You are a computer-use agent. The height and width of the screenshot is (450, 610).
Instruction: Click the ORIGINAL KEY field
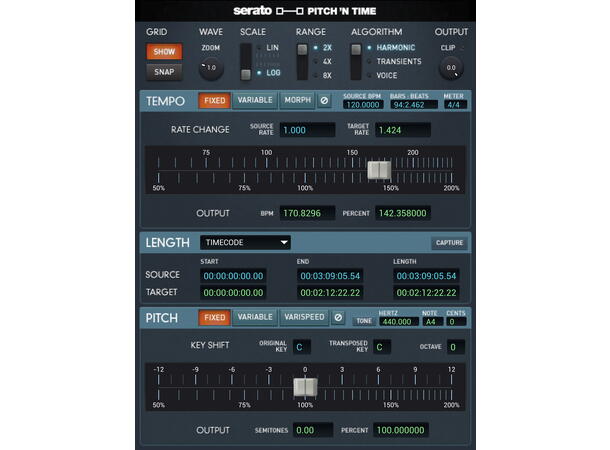coord(301,347)
